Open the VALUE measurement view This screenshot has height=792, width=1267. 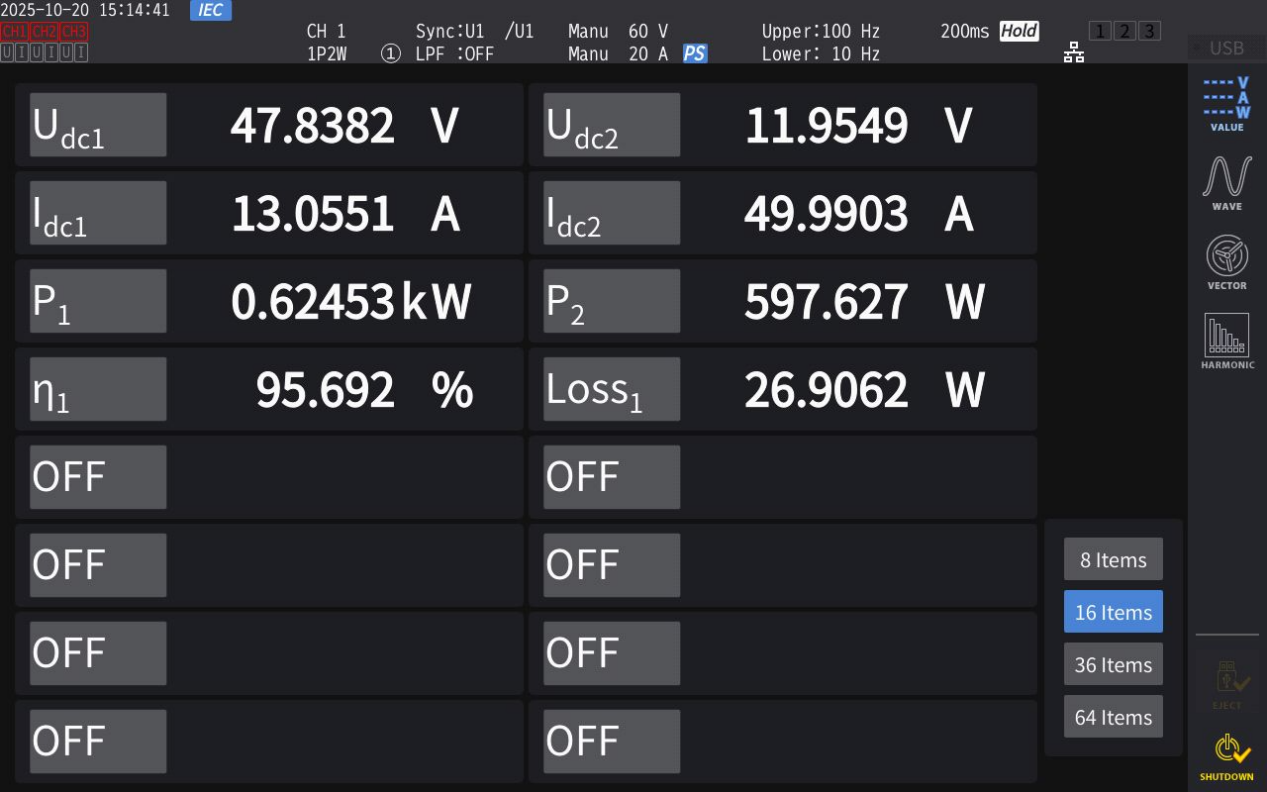(x=1226, y=104)
